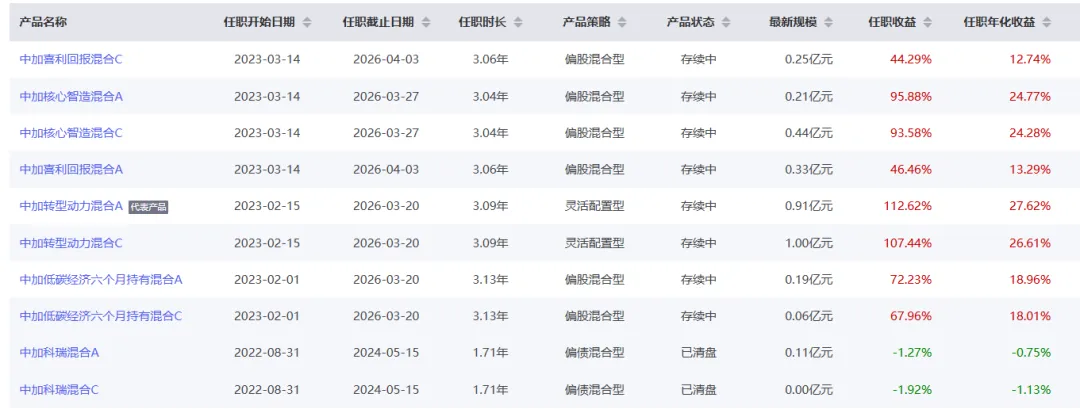Viewport: 1080px width, 409px height.
Task: Select annualized return 26.61%
Action: pos(1030,242)
